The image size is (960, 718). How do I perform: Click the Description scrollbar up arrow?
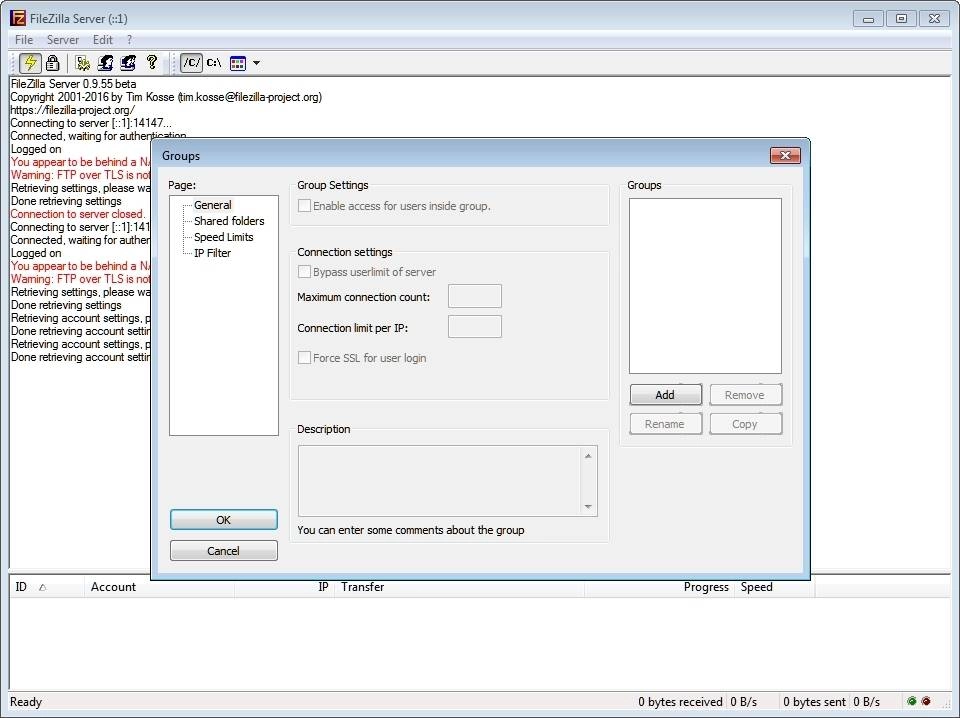point(588,455)
